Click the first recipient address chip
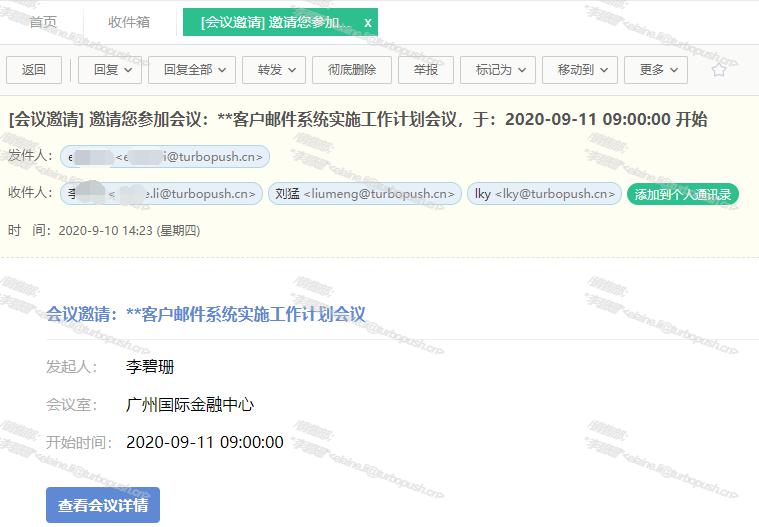The image size is (759, 527). tap(162, 194)
